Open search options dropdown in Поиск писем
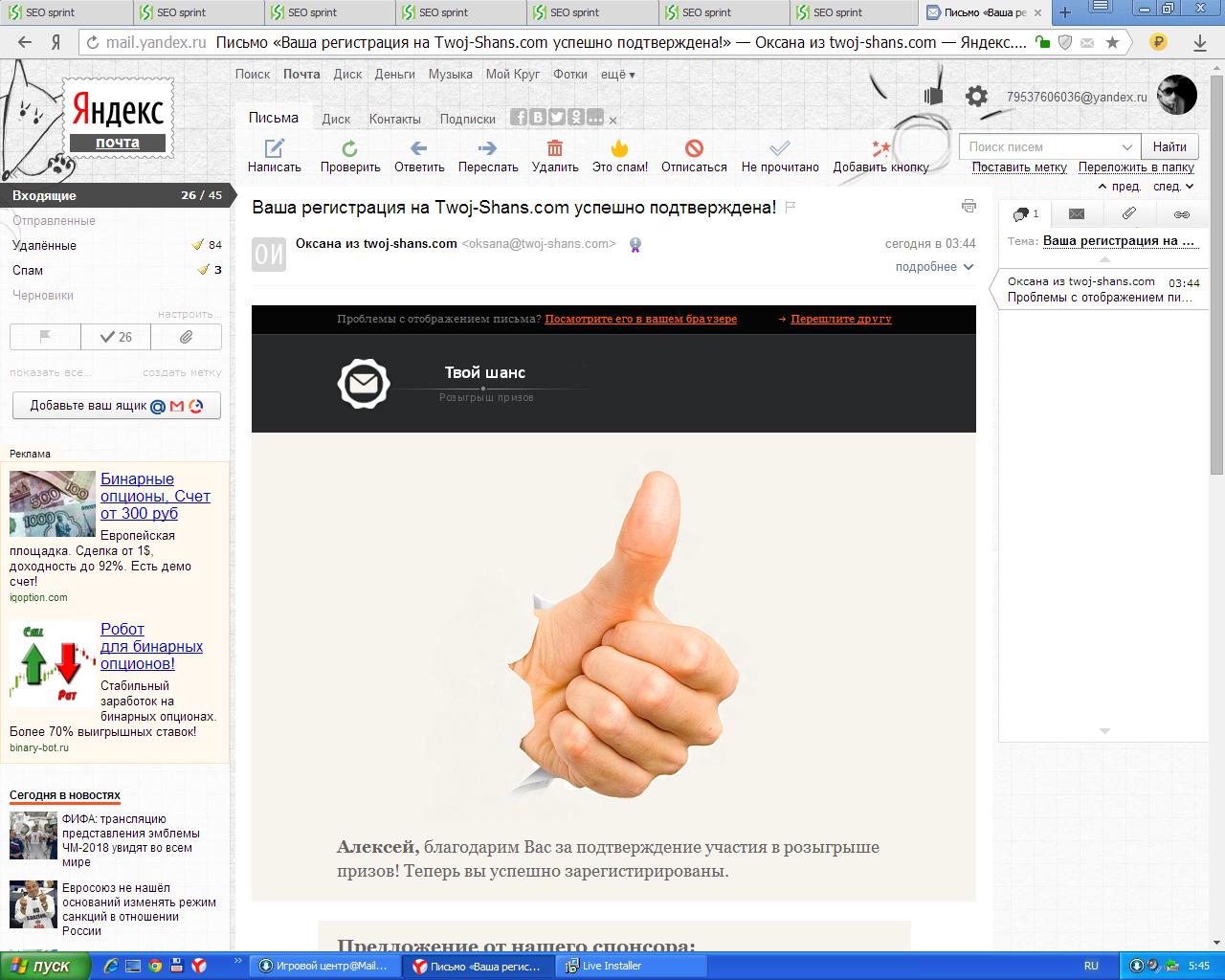The height and width of the screenshot is (980, 1225). tap(1126, 146)
